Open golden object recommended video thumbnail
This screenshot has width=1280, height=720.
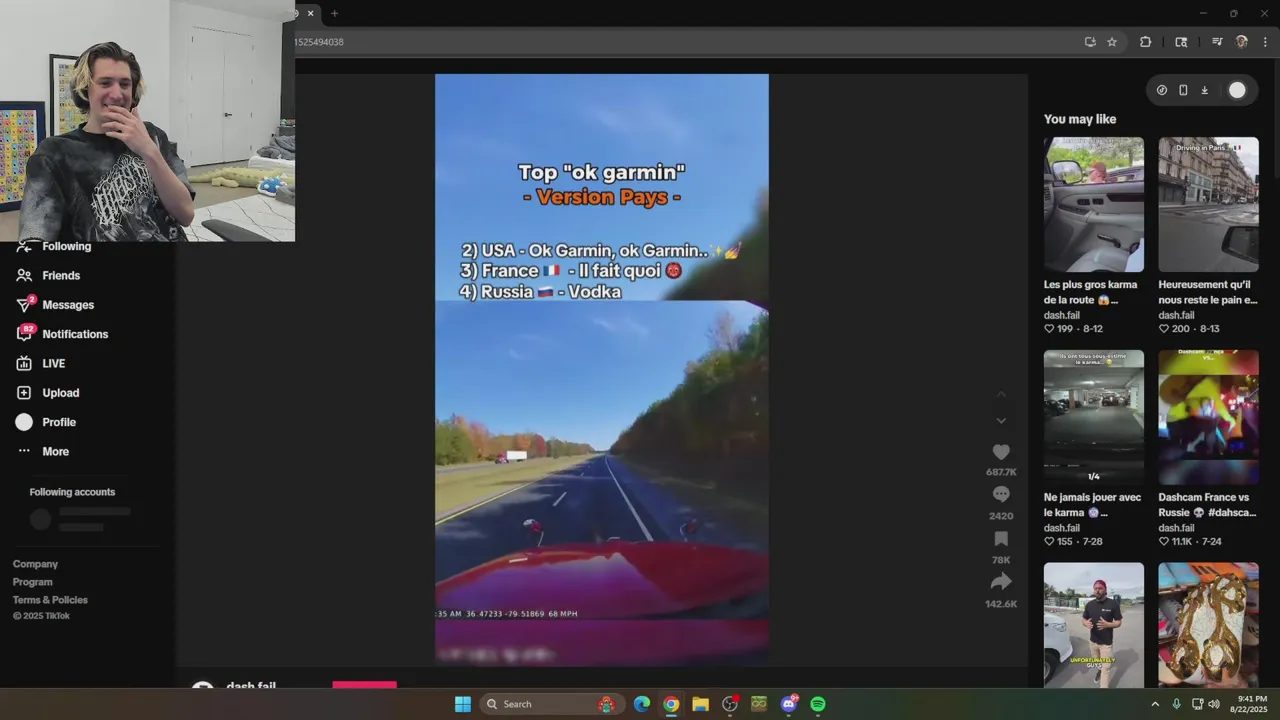(x=1208, y=624)
